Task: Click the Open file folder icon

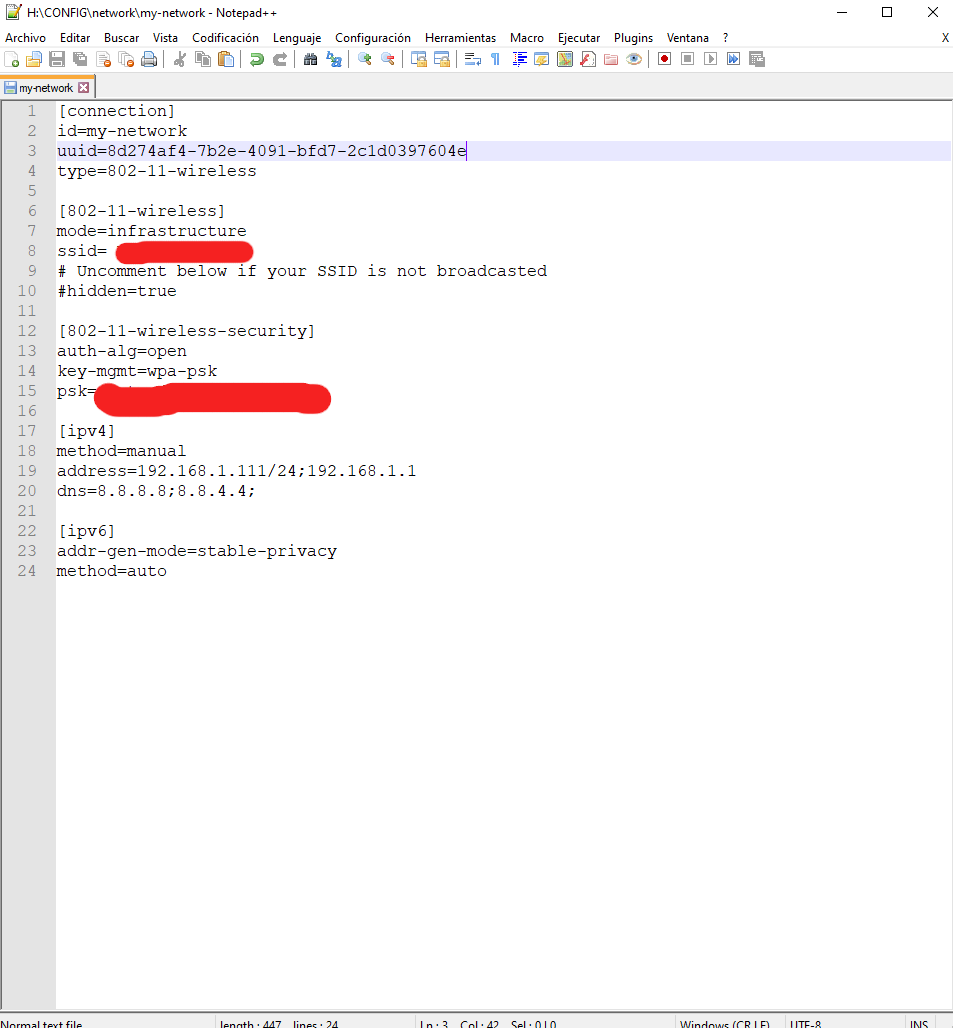Action: pyautogui.click(x=33, y=60)
